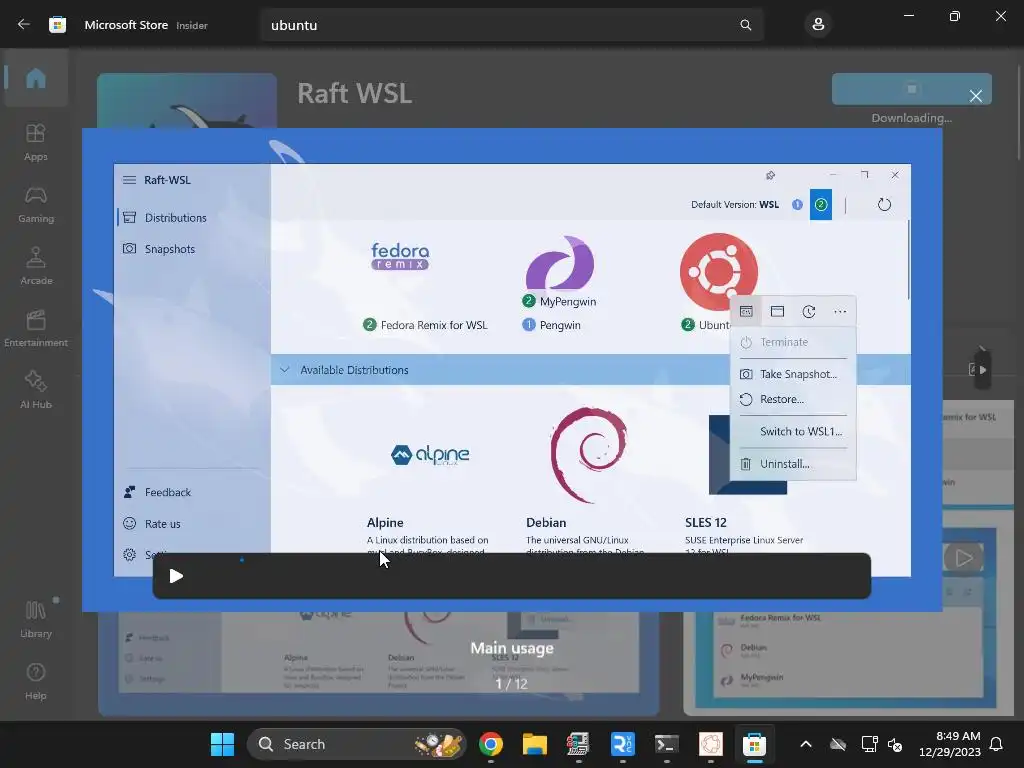The image size is (1024, 768).
Task: Open the Library in sidebar
Action: point(36,619)
